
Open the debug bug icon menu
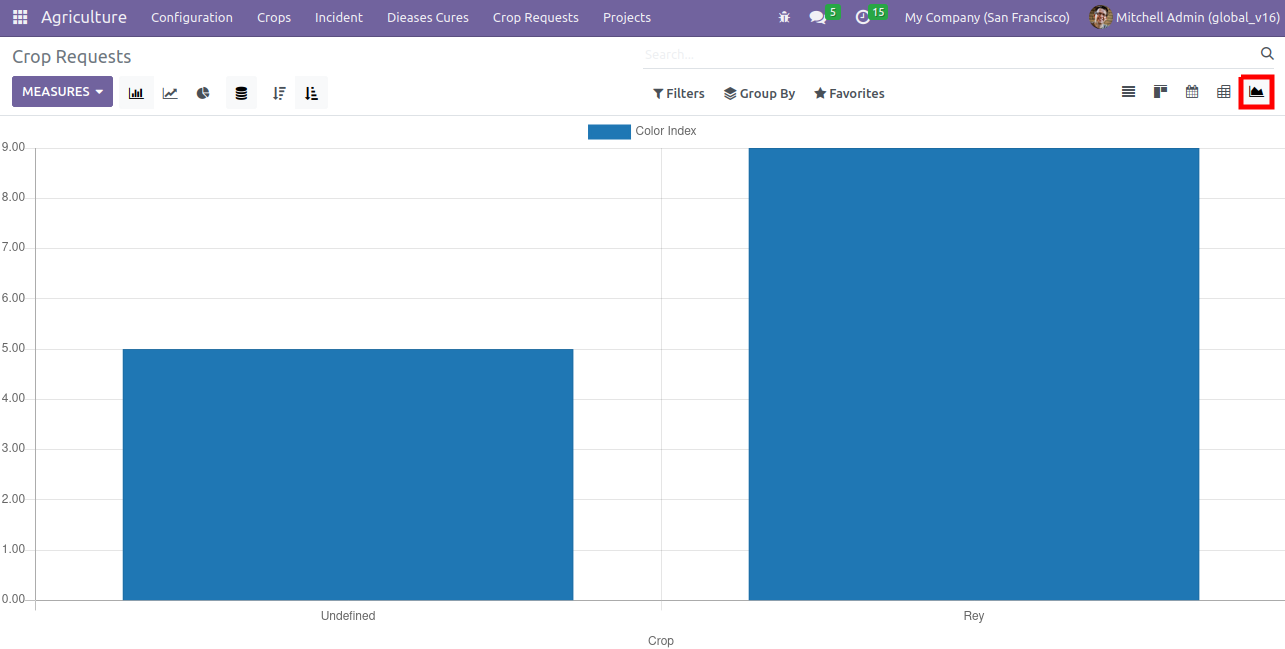tap(784, 18)
